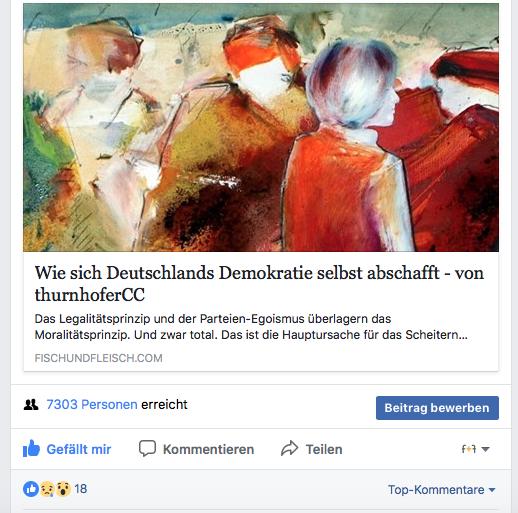Select the Teilen action
Viewport: 518px width, 513px height.
324,449
